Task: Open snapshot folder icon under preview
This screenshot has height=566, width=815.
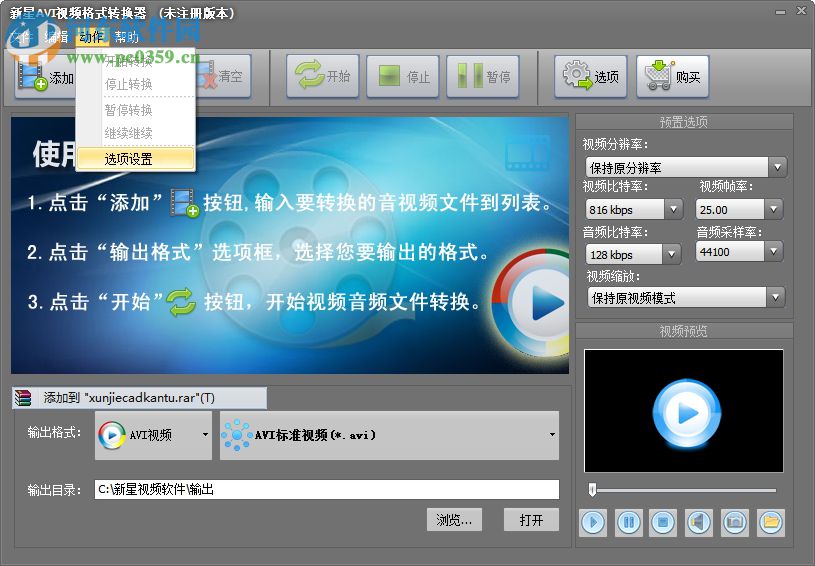Action: click(770, 522)
